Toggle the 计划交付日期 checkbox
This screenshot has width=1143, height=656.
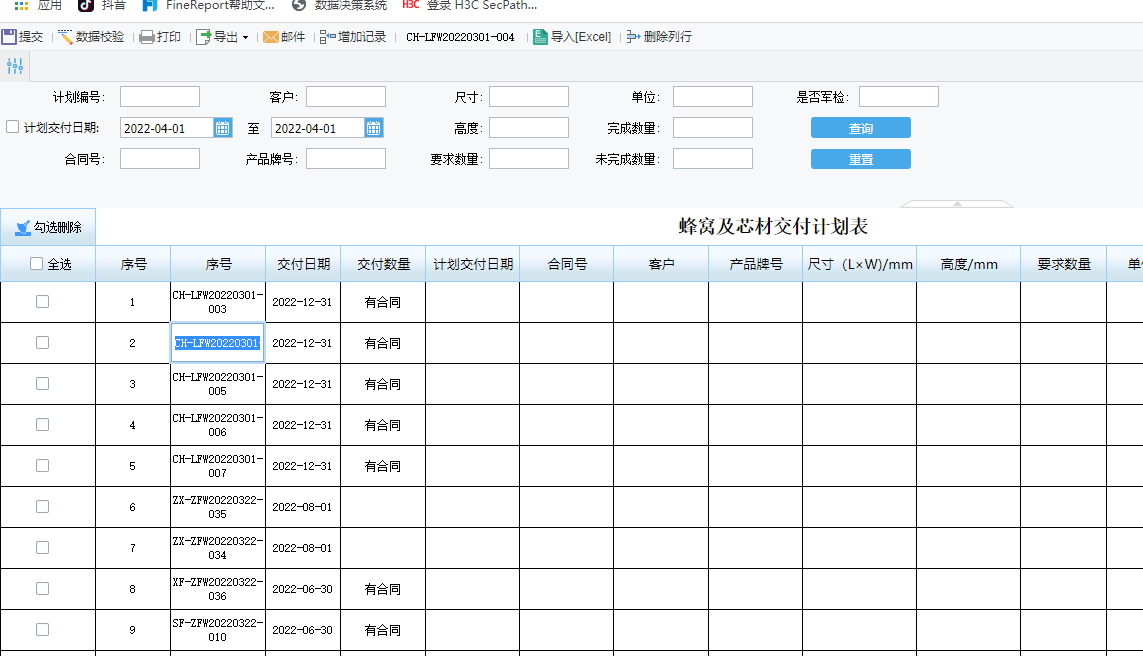point(12,127)
